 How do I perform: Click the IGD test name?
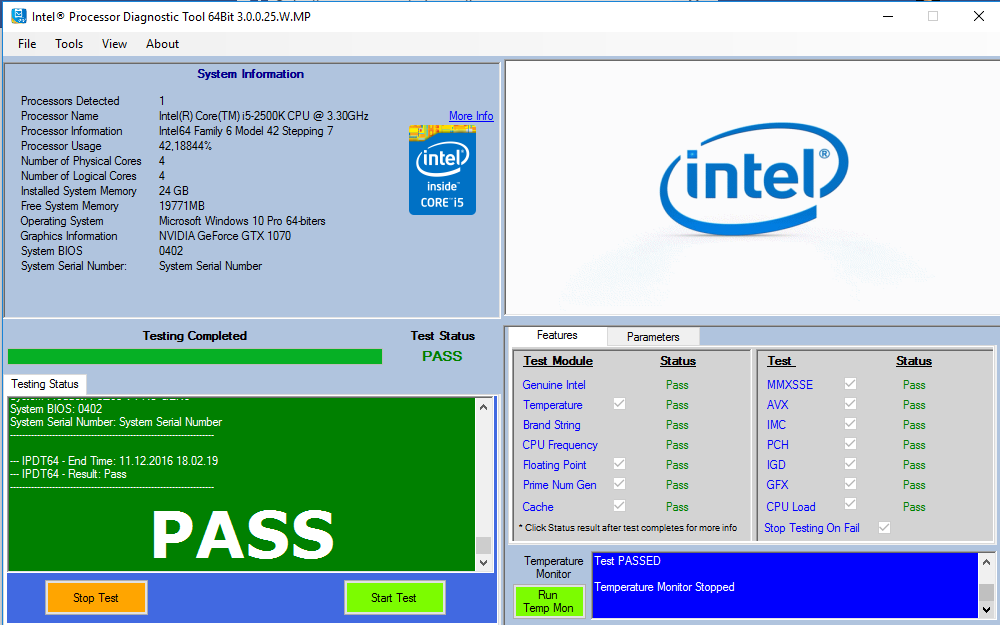[776, 465]
